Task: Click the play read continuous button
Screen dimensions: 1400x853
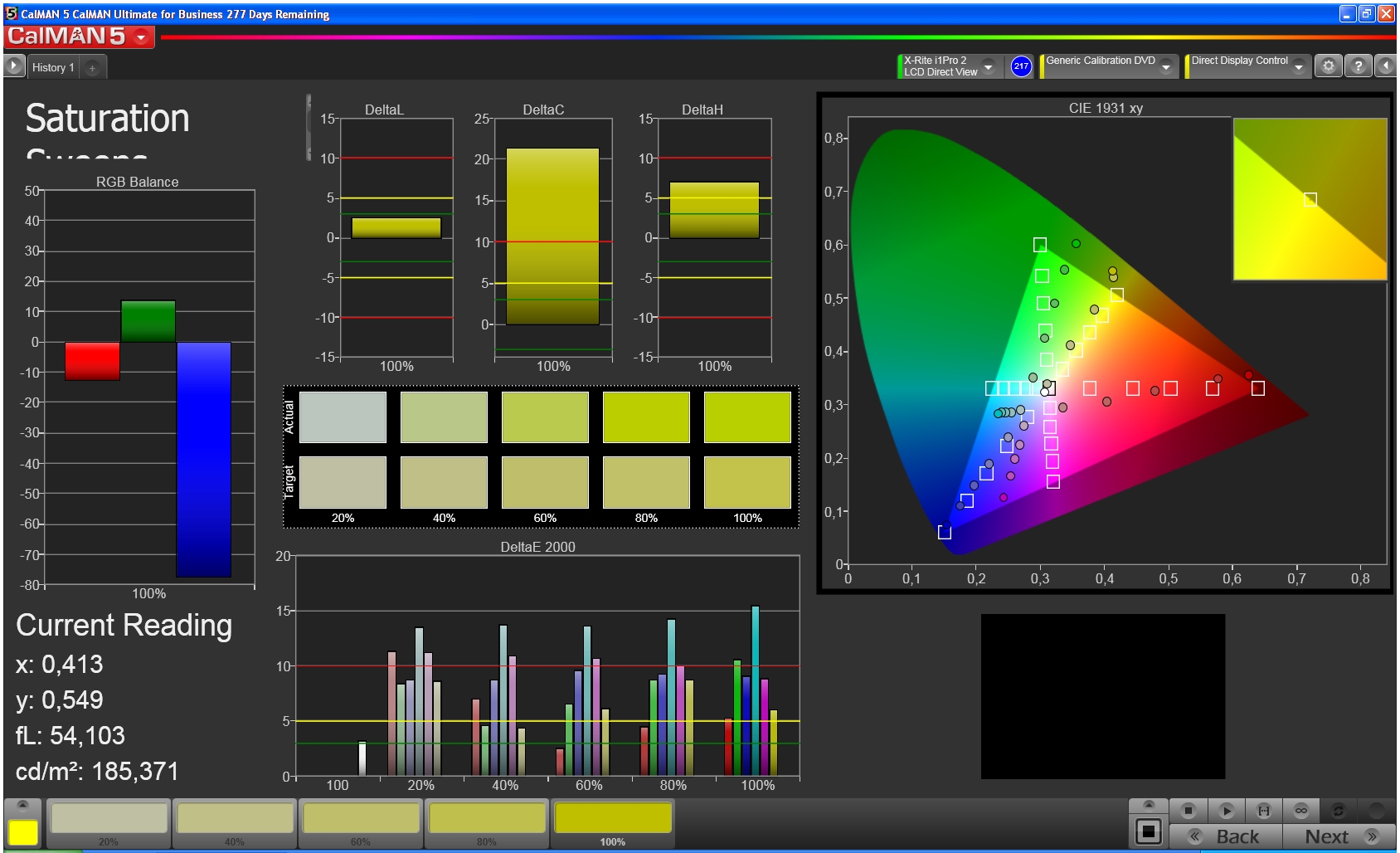Action: [1227, 810]
